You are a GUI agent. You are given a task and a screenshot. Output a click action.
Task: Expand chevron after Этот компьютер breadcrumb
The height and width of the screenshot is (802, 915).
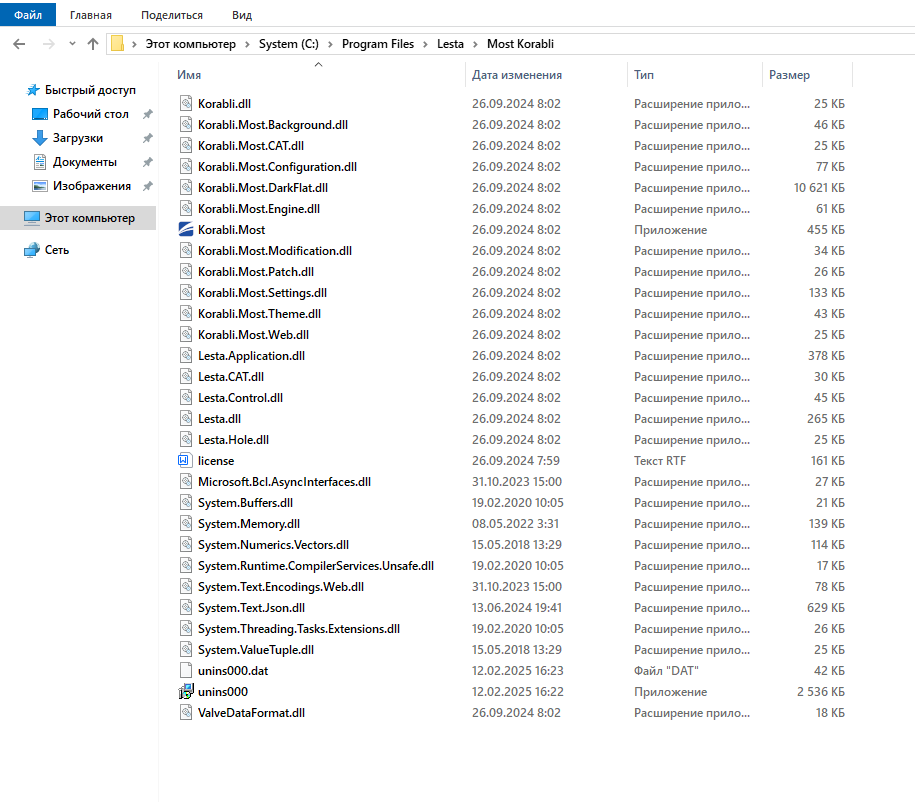[x=247, y=44]
